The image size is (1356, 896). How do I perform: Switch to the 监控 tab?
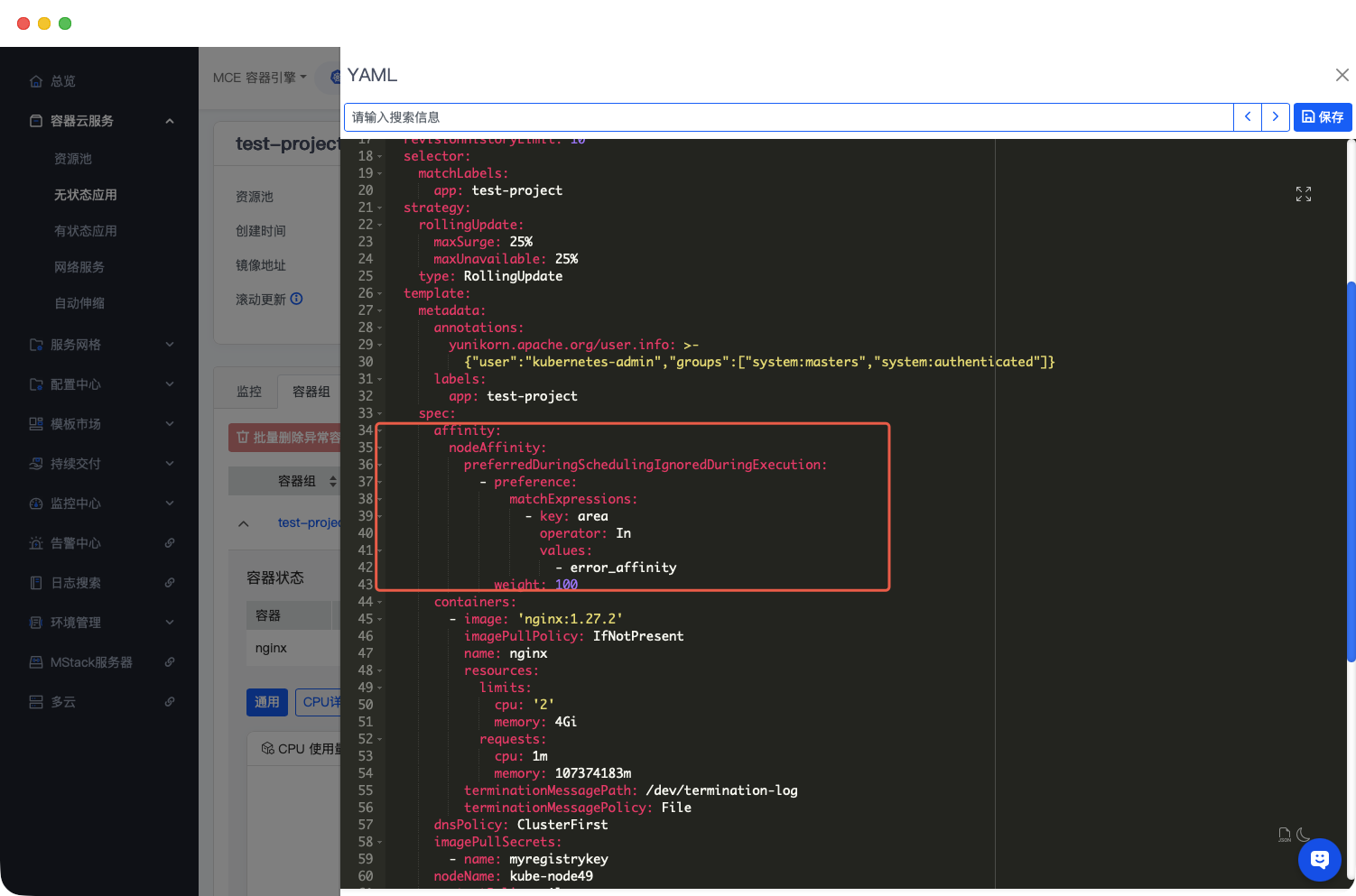click(x=248, y=392)
